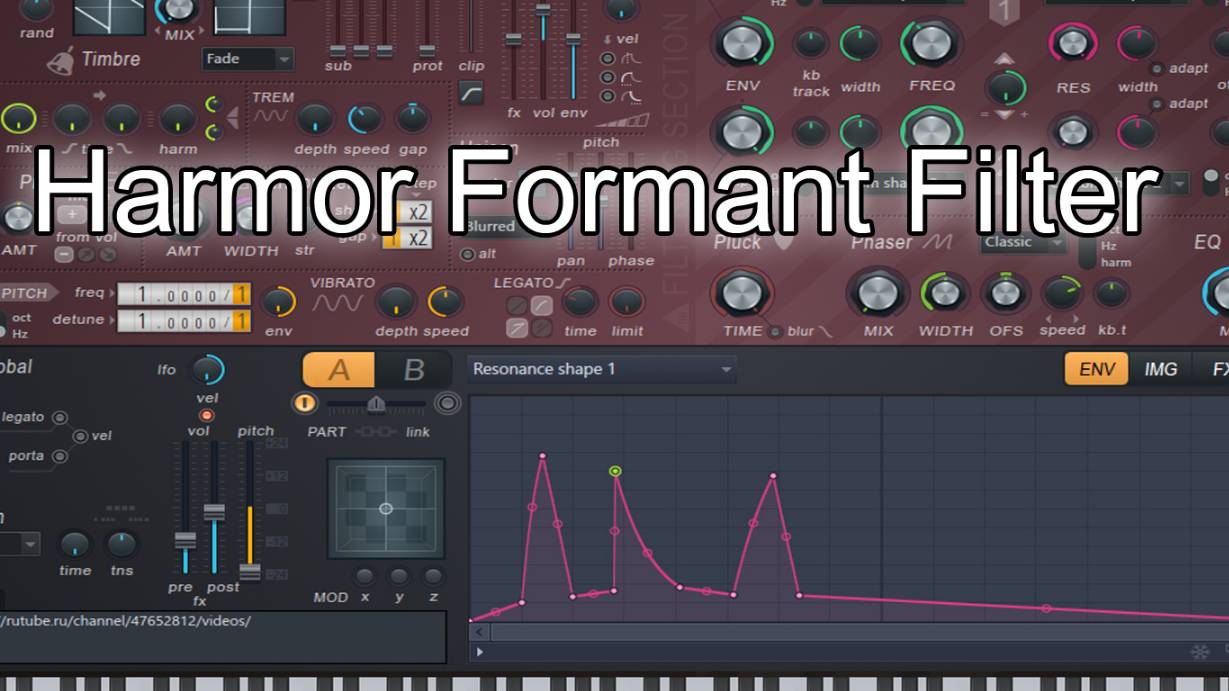
Task: Click the part link chain icon
Action: point(377,432)
